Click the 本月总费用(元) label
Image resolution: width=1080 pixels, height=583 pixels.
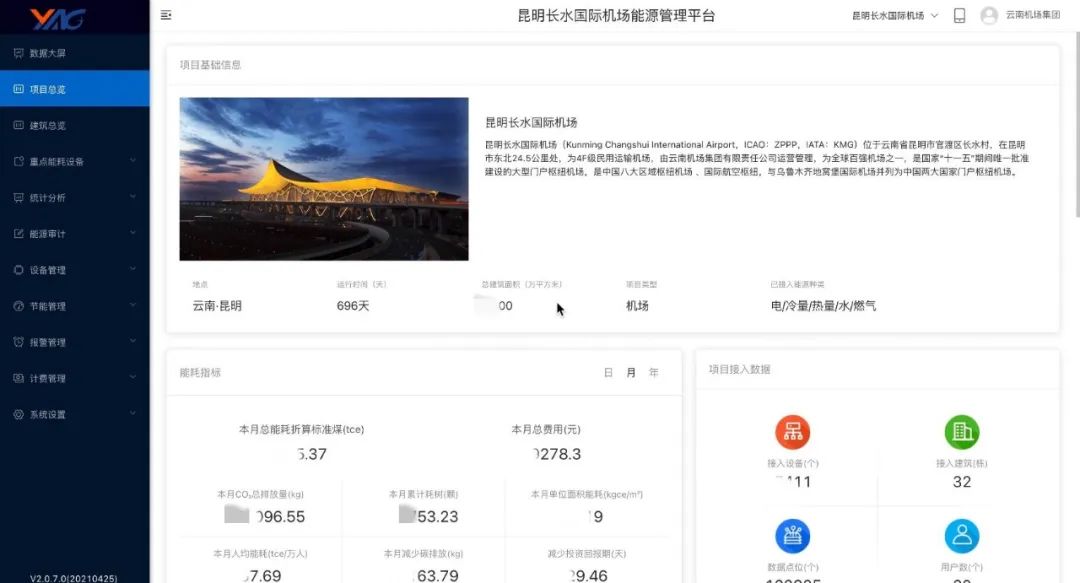546,429
